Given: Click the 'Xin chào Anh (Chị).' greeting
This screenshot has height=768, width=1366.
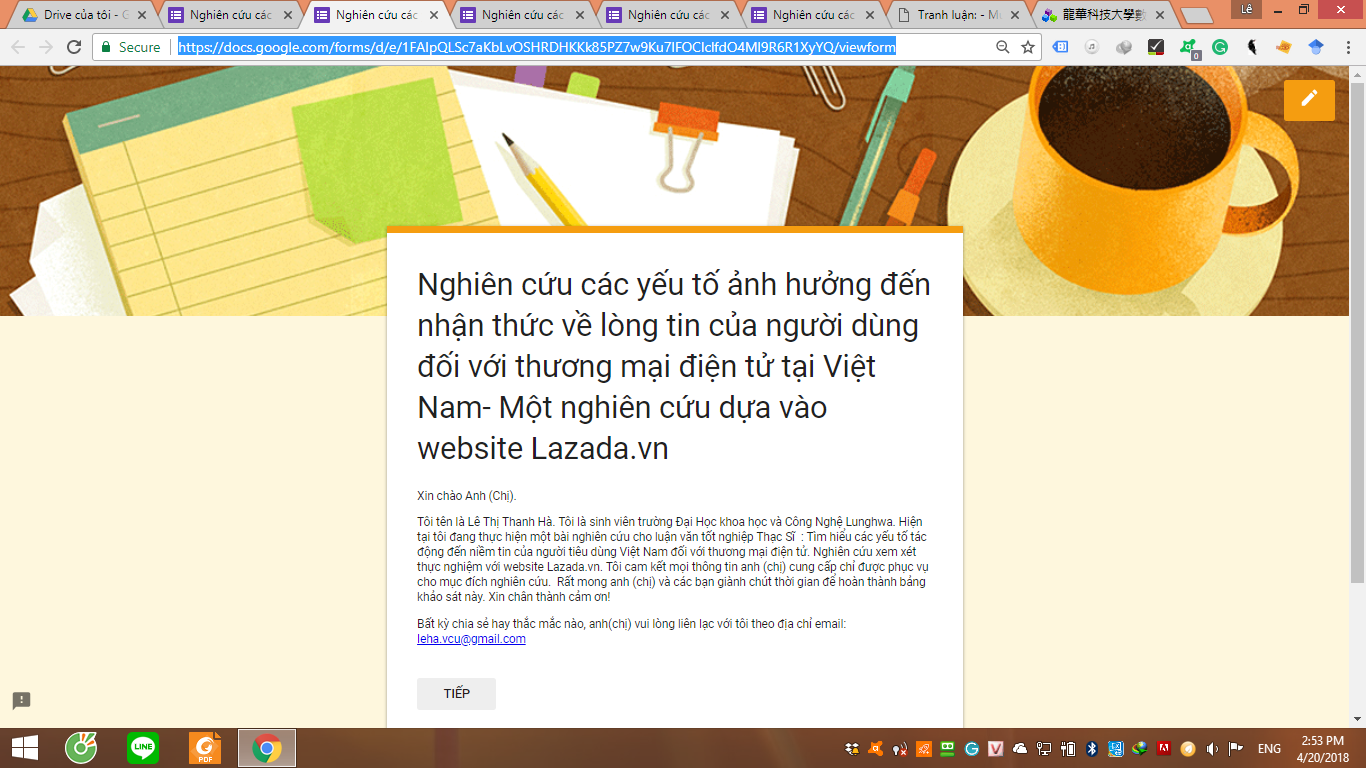Looking at the screenshot, I should click(x=467, y=496).
